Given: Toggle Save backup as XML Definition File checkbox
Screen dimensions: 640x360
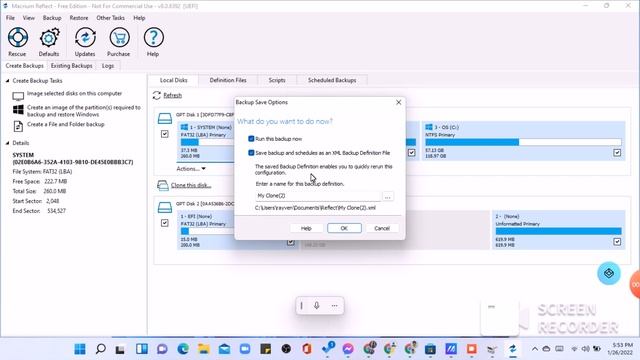Looking at the screenshot, I should pos(251,153).
